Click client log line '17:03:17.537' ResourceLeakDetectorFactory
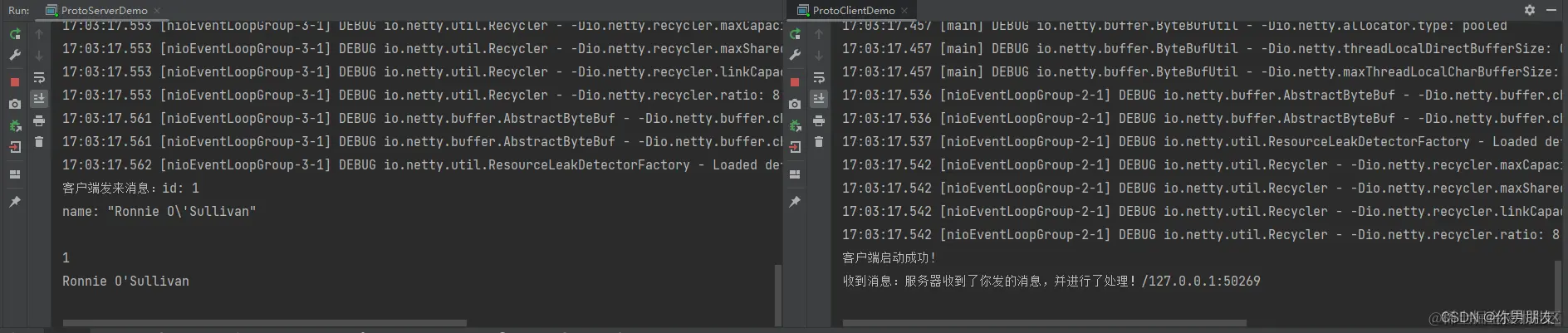Viewport: 1568px width, 333px height. [1201, 142]
